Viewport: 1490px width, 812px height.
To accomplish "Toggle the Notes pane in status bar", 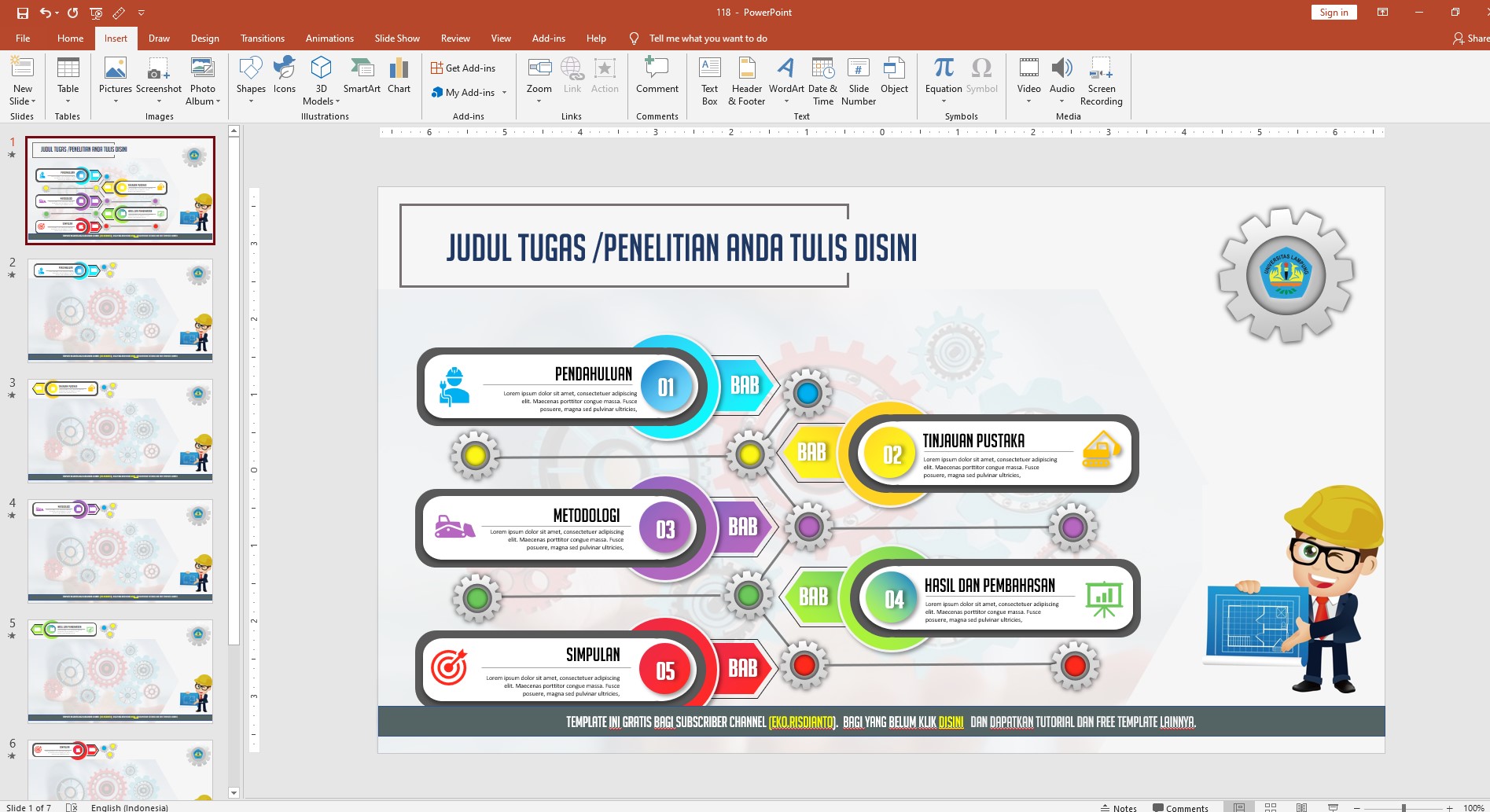I will point(1118,807).
